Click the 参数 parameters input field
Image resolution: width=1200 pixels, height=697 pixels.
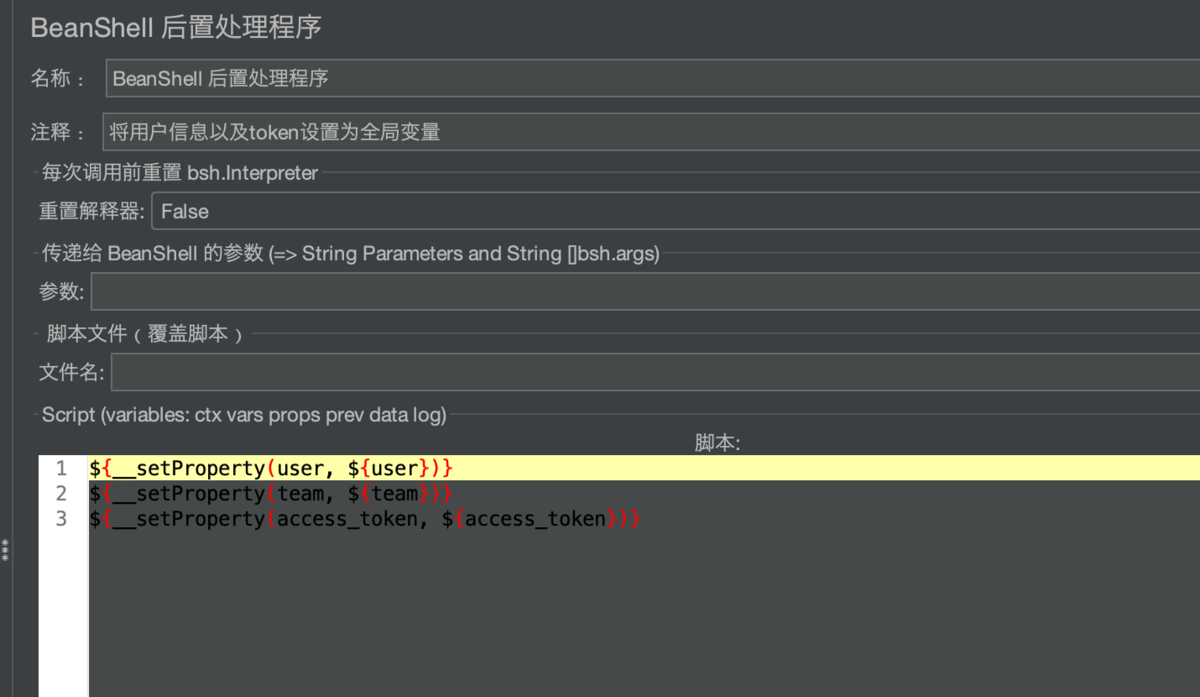[646, 292]
